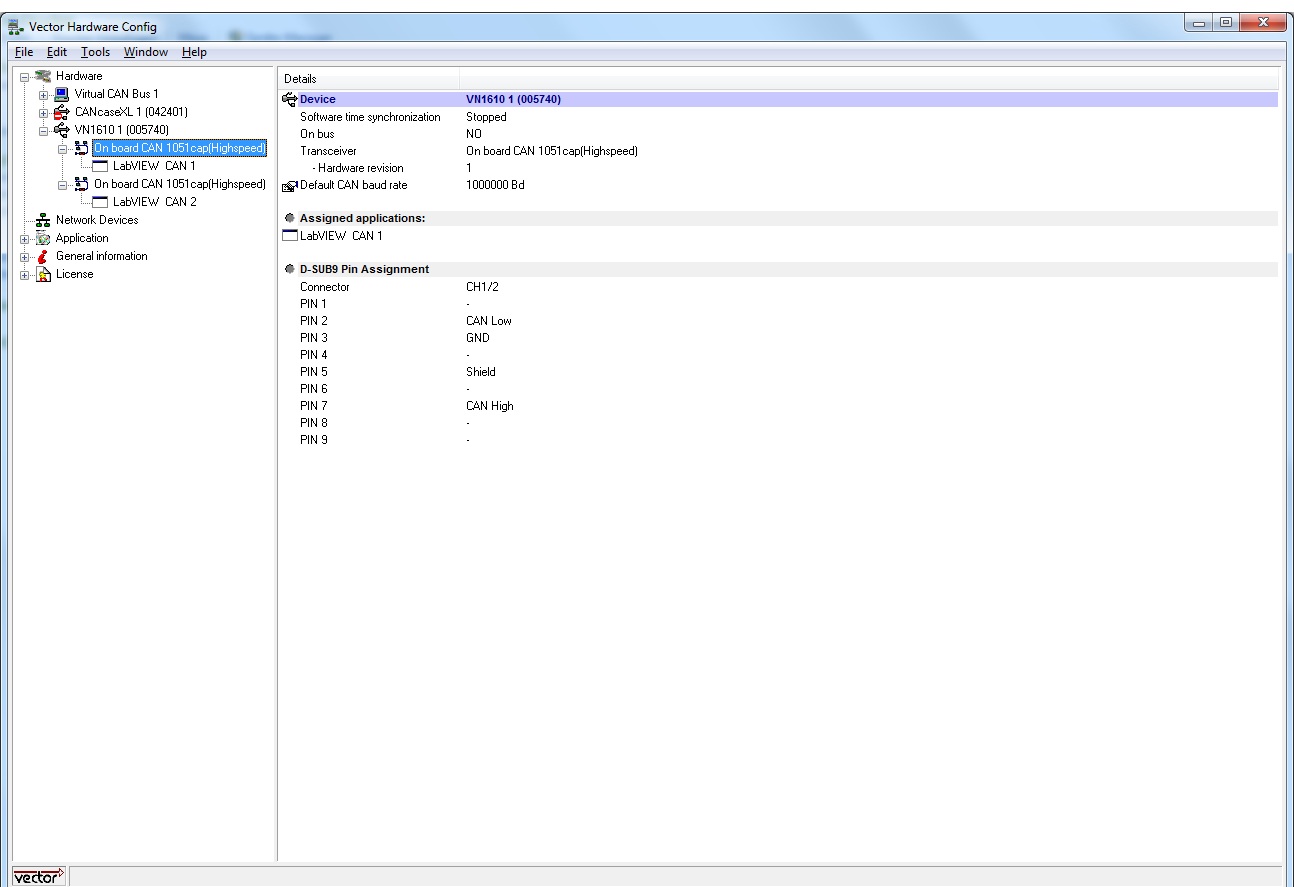This screenshot has width=1294, height=887.
Task: Click the PIN 5 Shield value
Action: click(x=481, y=372)
